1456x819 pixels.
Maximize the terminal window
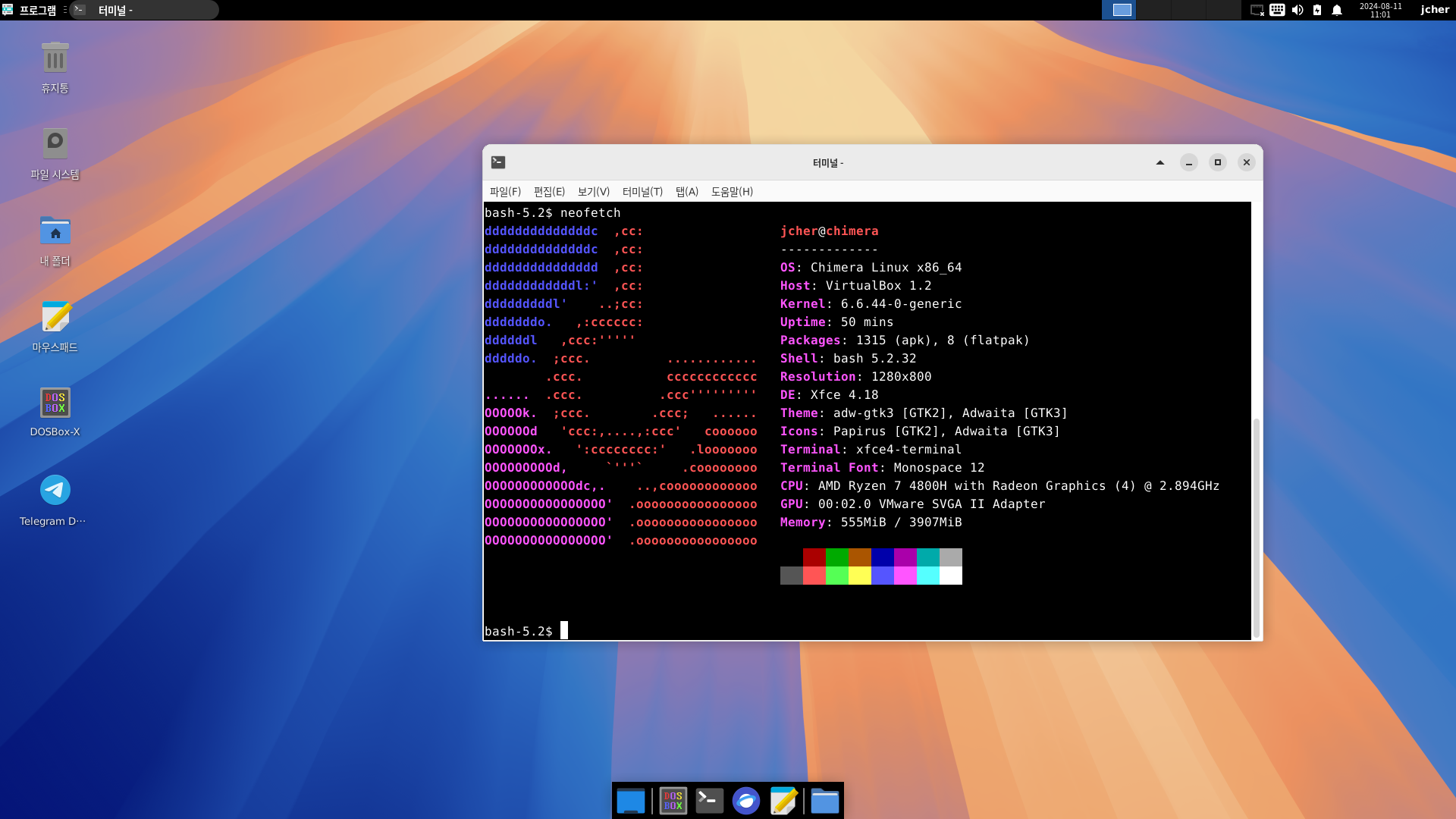pyautogui.click(x=1218, y=162)
